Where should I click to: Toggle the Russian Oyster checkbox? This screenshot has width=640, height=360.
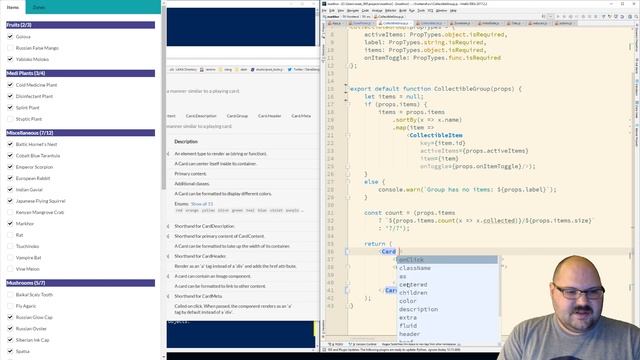pyautogui.click(x=10, y=329)
